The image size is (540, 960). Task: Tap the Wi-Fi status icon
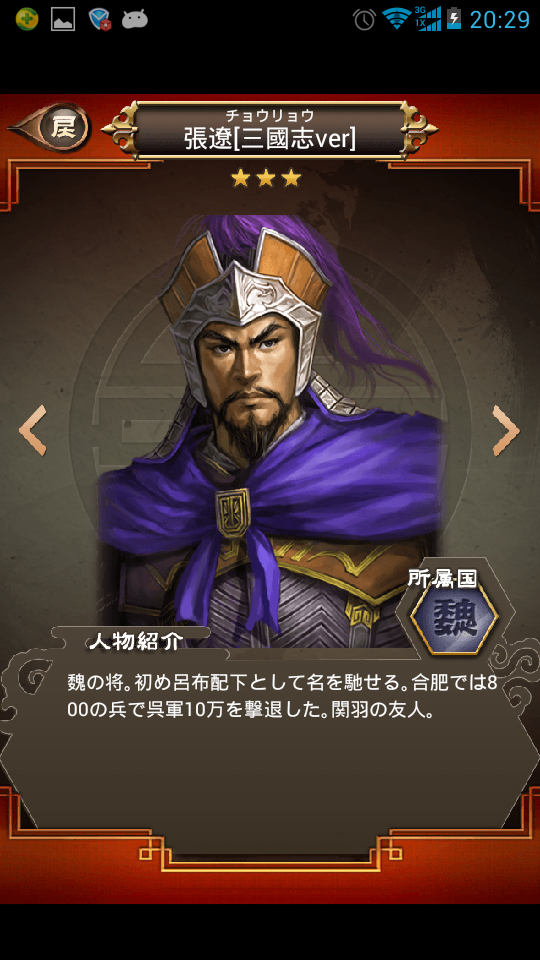pos(396,18)
